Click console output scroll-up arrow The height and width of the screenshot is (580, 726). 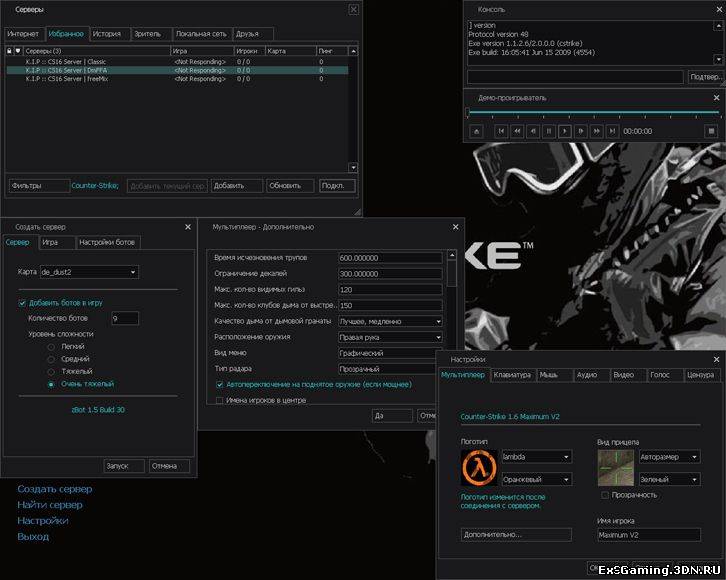(719, 26)
